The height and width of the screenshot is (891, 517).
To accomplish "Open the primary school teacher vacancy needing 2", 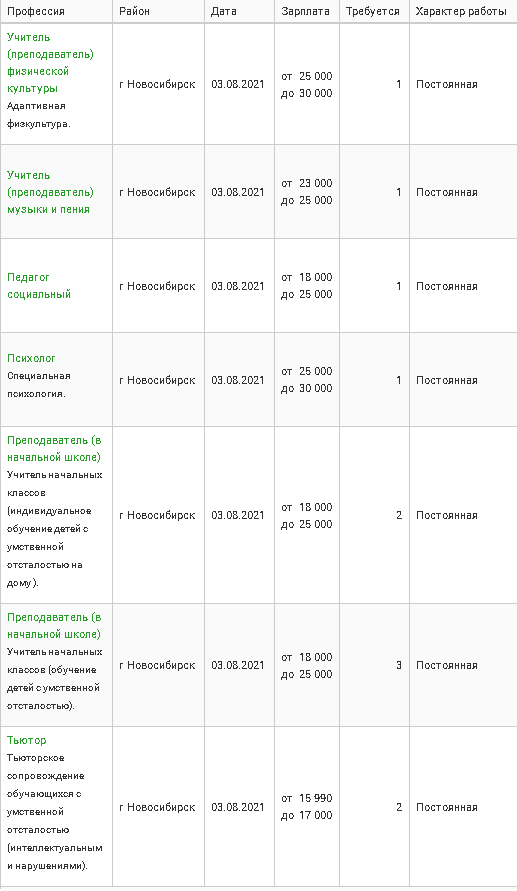I will coord(55,448).
